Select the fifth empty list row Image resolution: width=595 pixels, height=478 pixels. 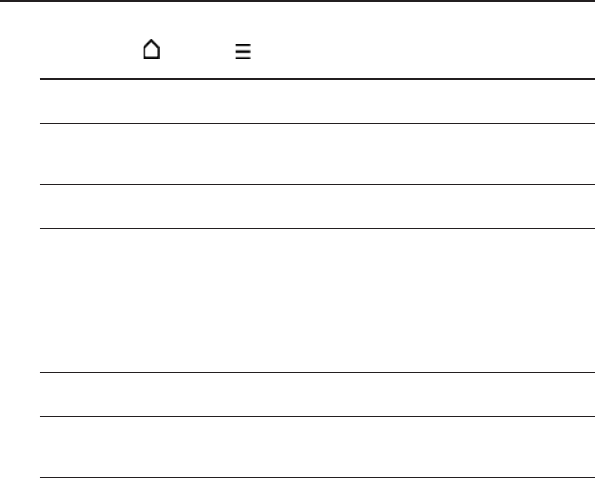317,395
